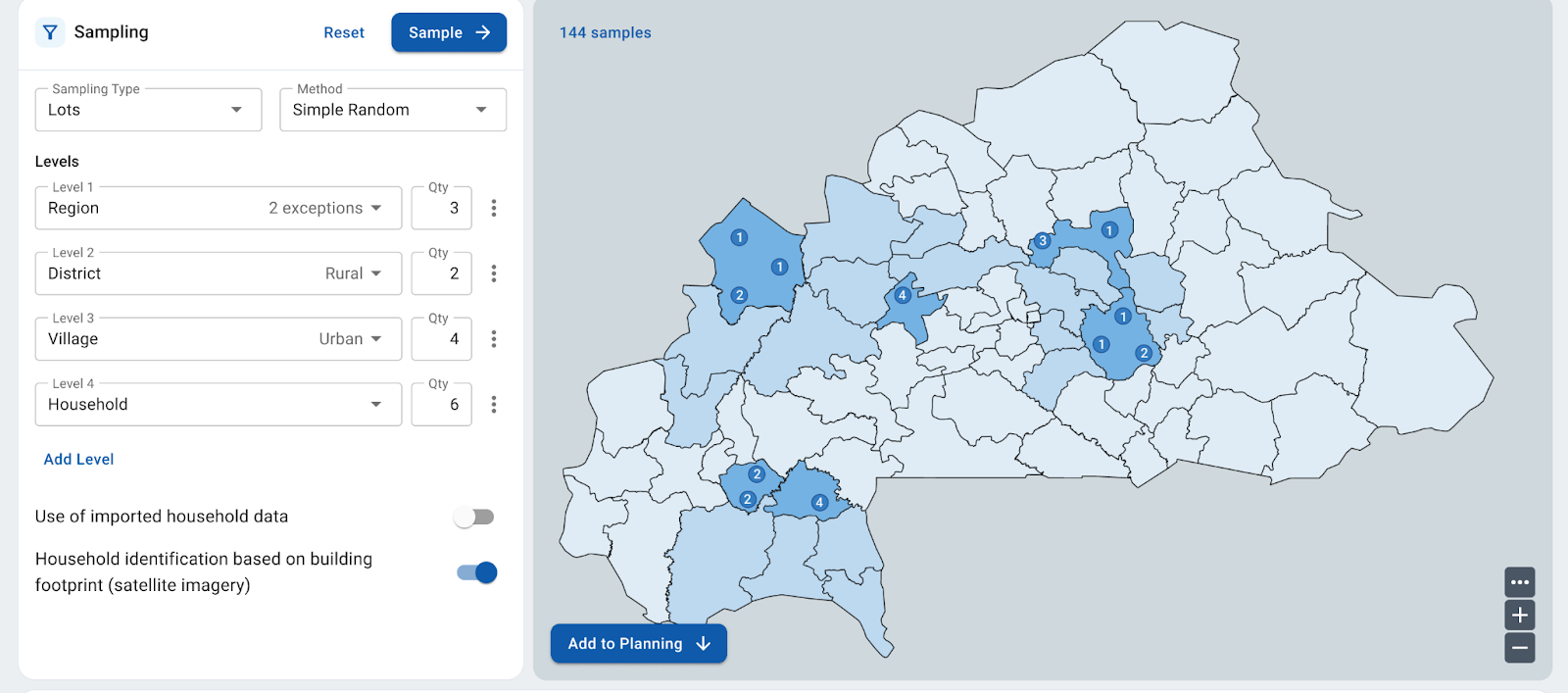This screenshot has height=693, width=1568.
Task: Click the Reset link
Action: tap(344, 32)
